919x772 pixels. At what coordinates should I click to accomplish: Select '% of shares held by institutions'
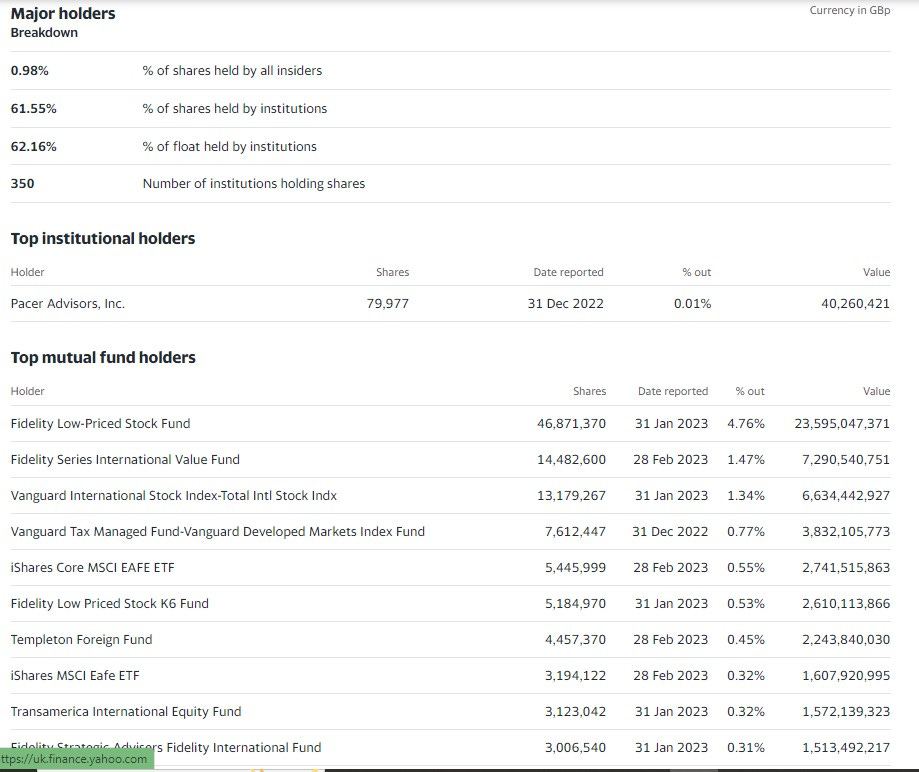[234, 108]
